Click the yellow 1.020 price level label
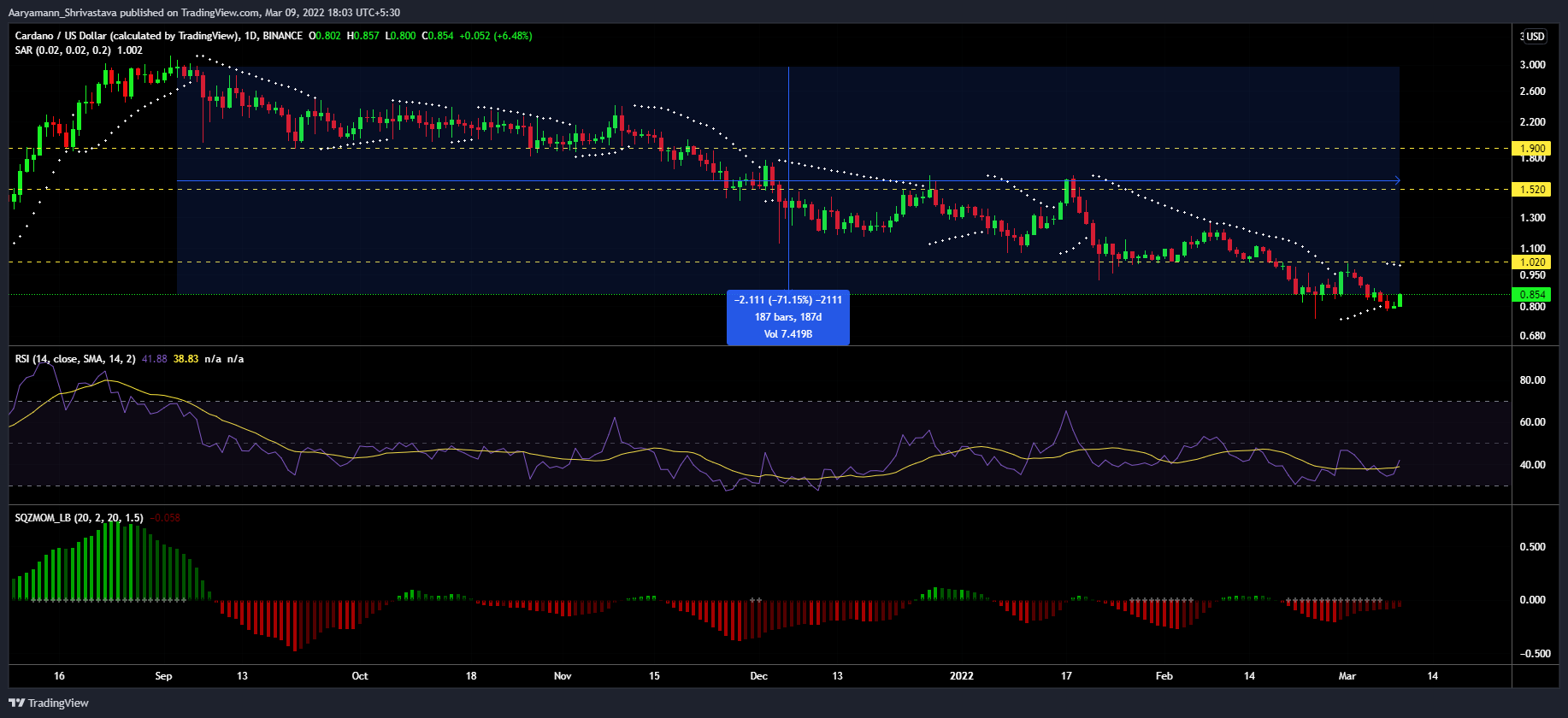 [x=1531, y=262]
